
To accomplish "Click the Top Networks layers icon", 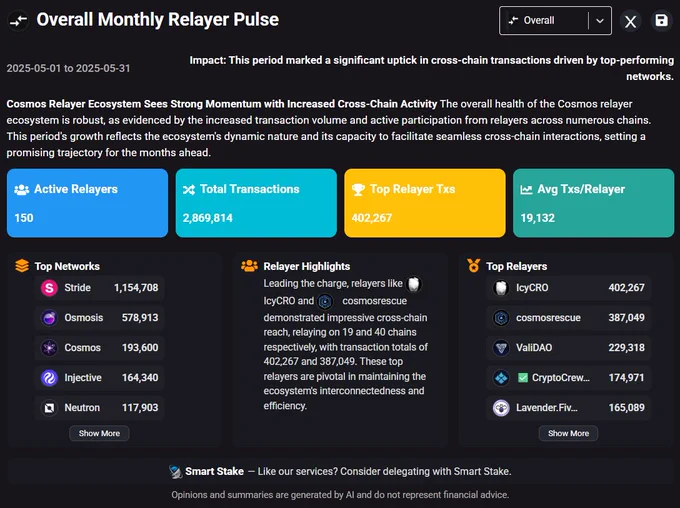I will tap(22, 265).
